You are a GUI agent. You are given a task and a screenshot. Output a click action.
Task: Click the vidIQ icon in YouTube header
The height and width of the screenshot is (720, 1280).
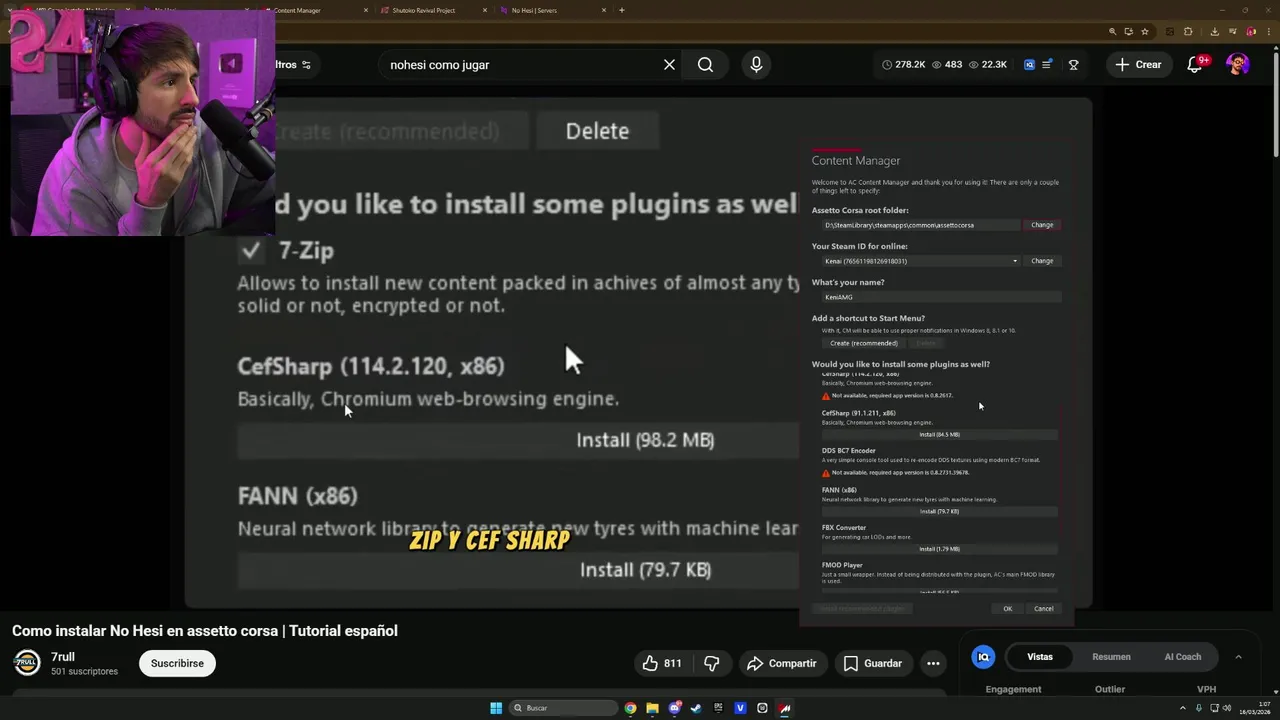click(x=1029, y=64)
